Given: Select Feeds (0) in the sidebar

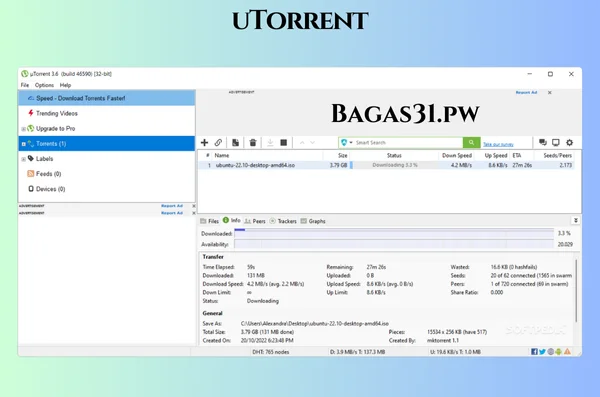Looking at the screenshot, I should [107, 174].
